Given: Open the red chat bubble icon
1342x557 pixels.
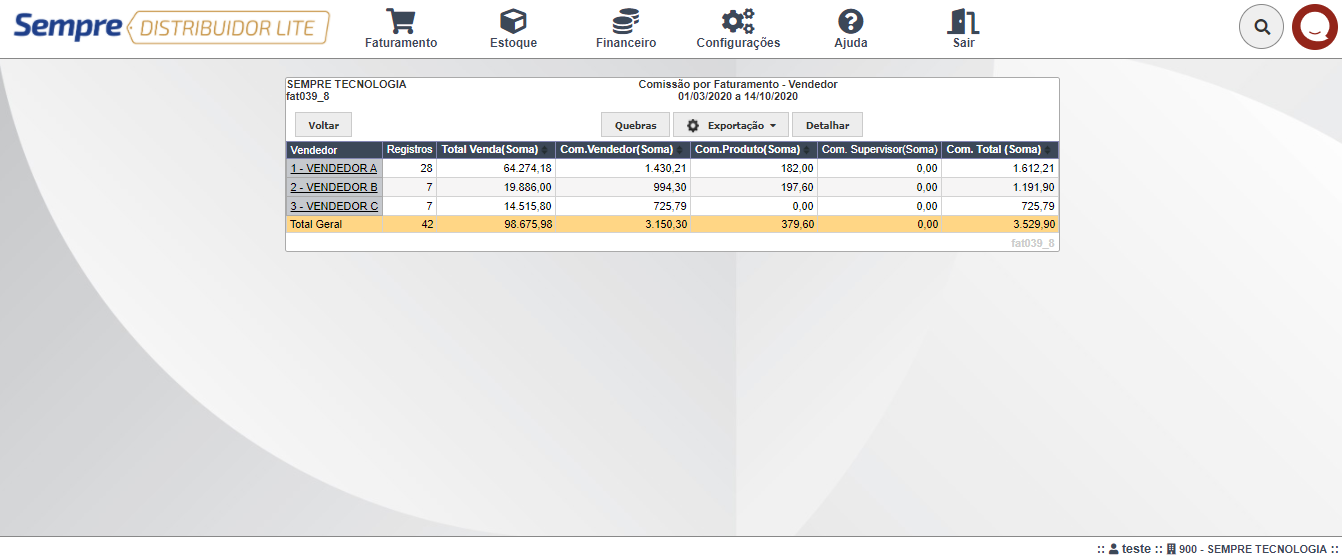Looking at the screenshot, I should click(1316, 27).
